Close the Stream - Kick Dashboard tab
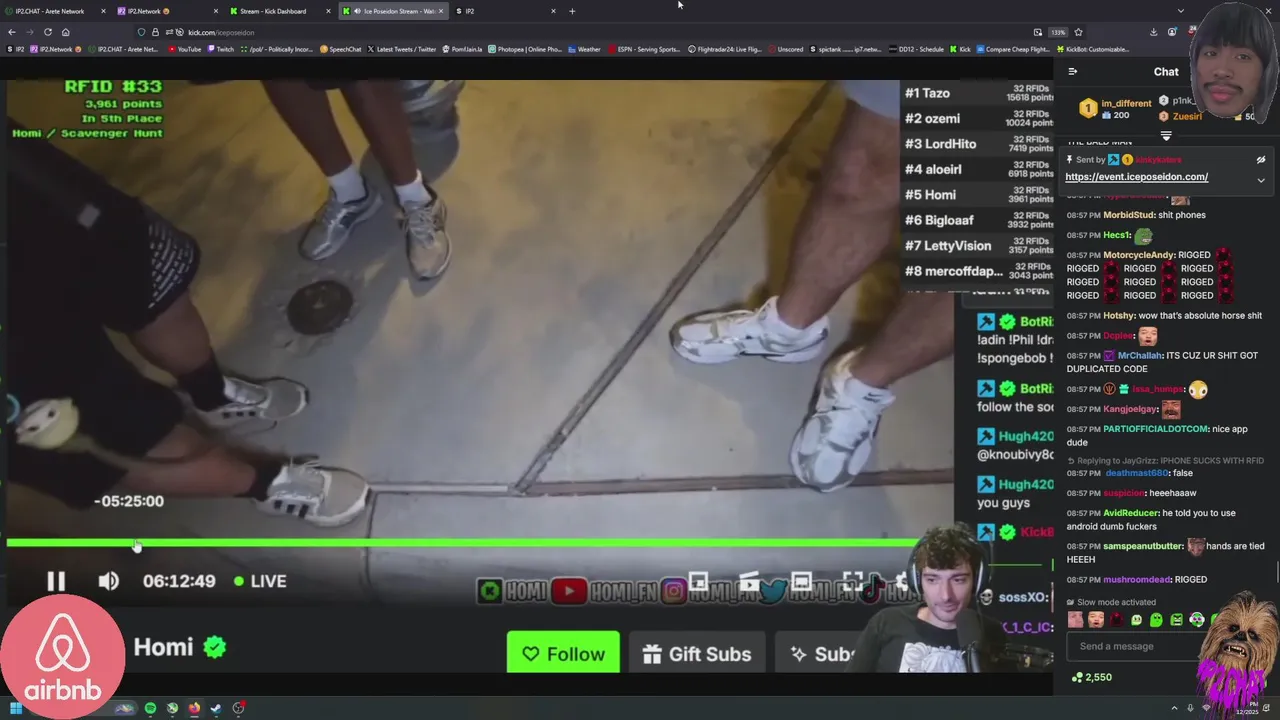 [x=328, y=11]
